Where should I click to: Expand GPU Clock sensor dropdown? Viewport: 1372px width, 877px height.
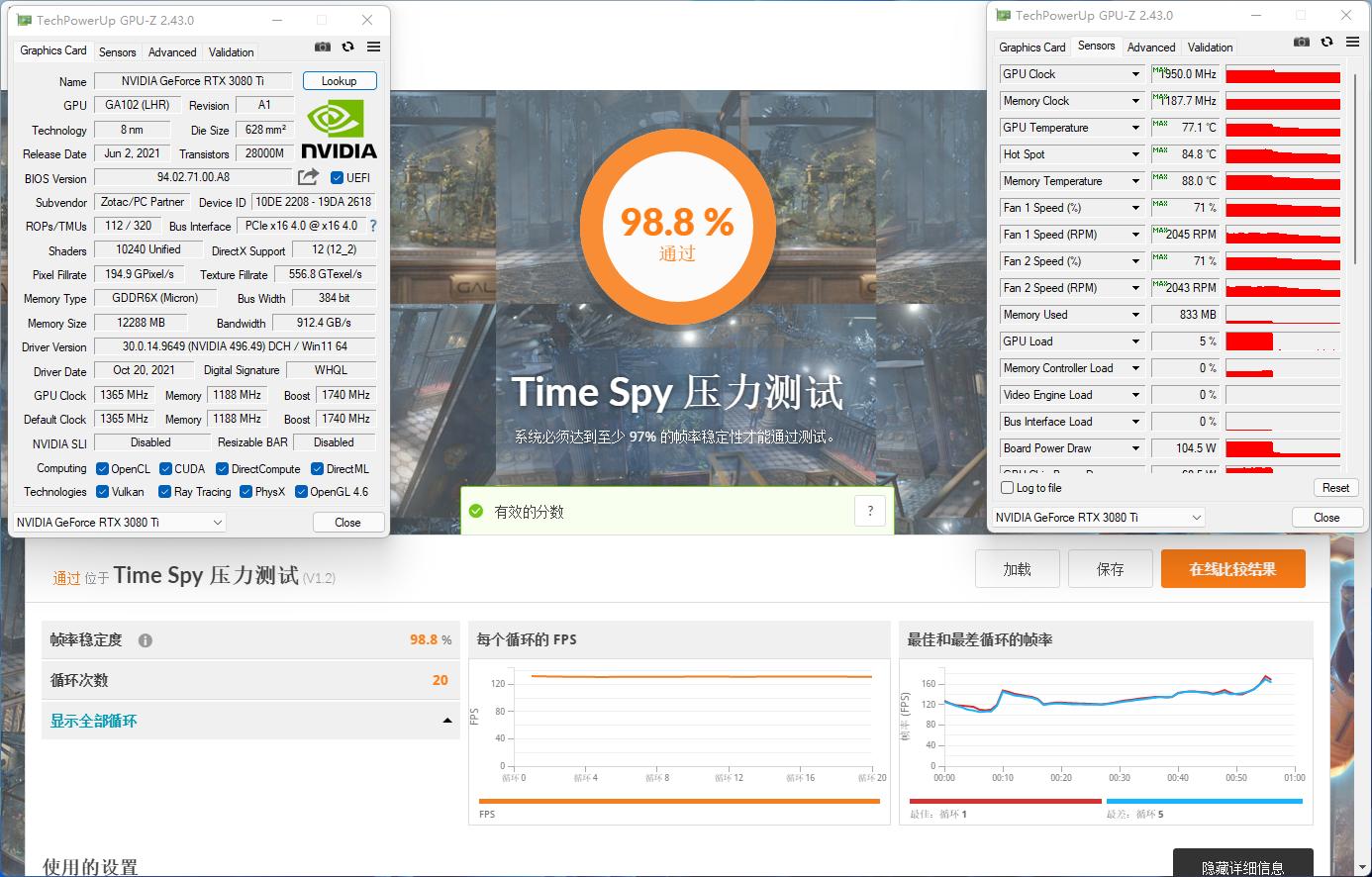(x=1135, y=73)
